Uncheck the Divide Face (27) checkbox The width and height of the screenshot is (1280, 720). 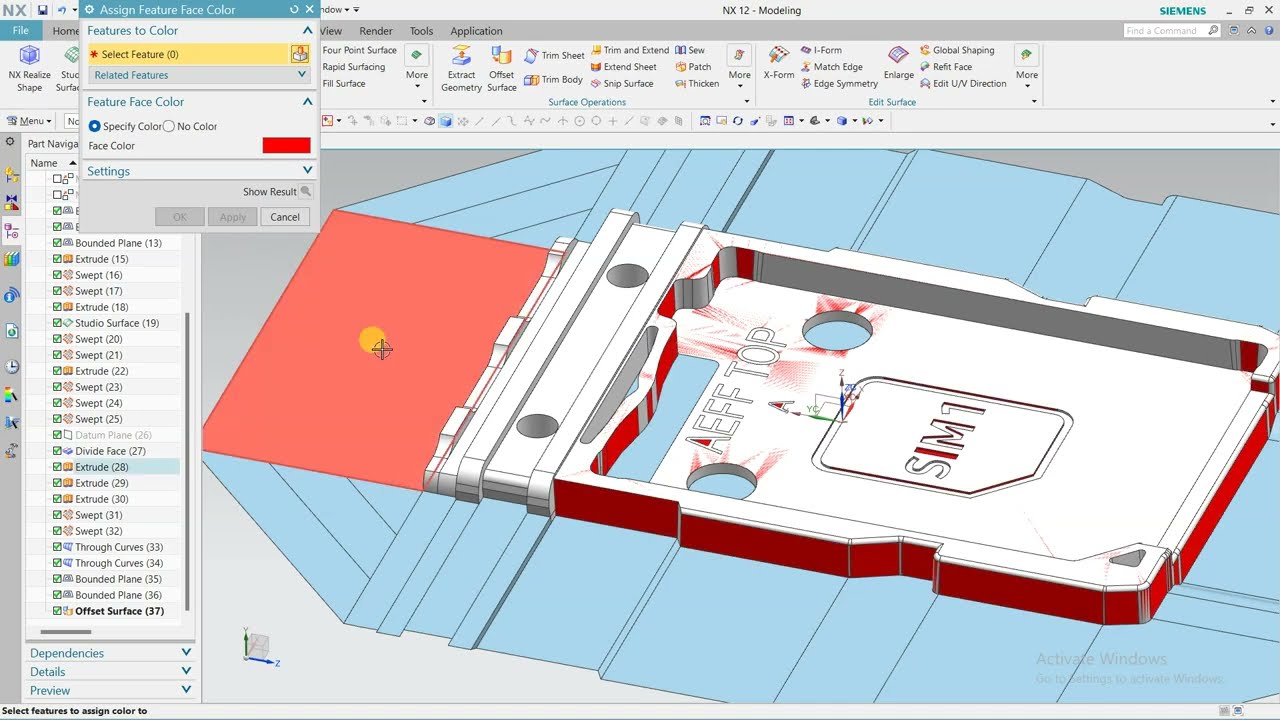pos(57,451)
